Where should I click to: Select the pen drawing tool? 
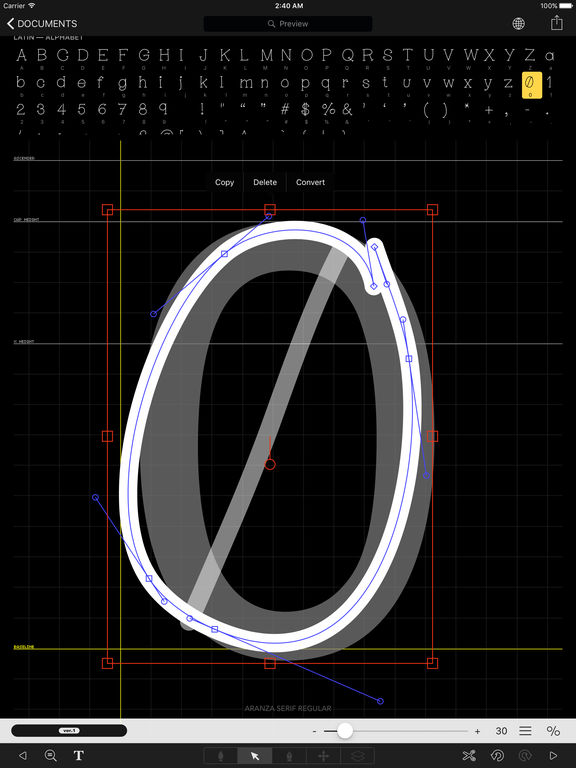[x=220, y=756]
